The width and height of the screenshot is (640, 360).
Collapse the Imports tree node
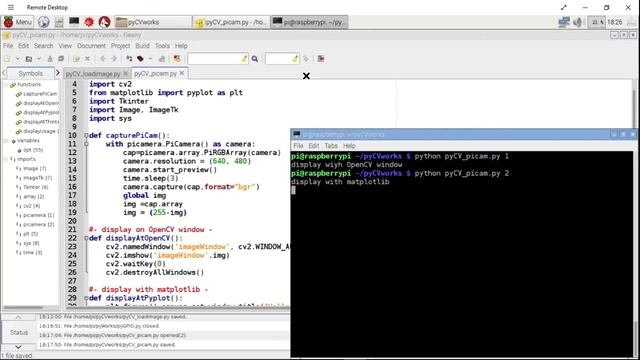click(x=6, y=159)
